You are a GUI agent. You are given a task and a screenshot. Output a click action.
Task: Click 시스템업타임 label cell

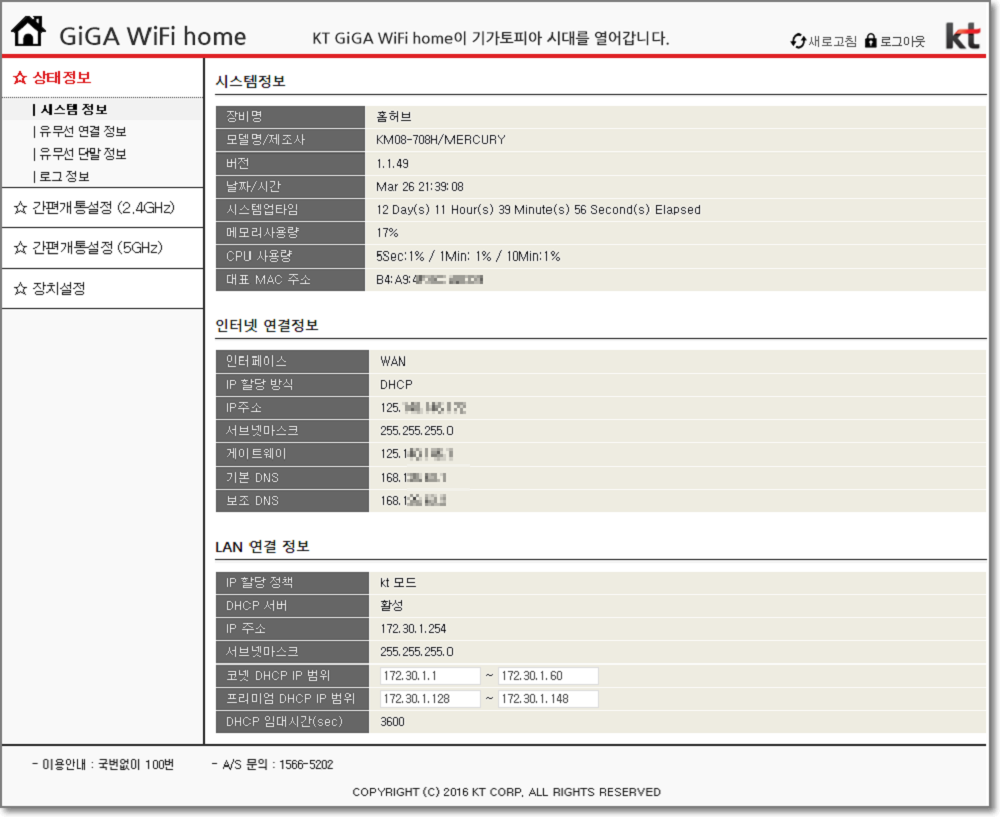pos(290,210)
